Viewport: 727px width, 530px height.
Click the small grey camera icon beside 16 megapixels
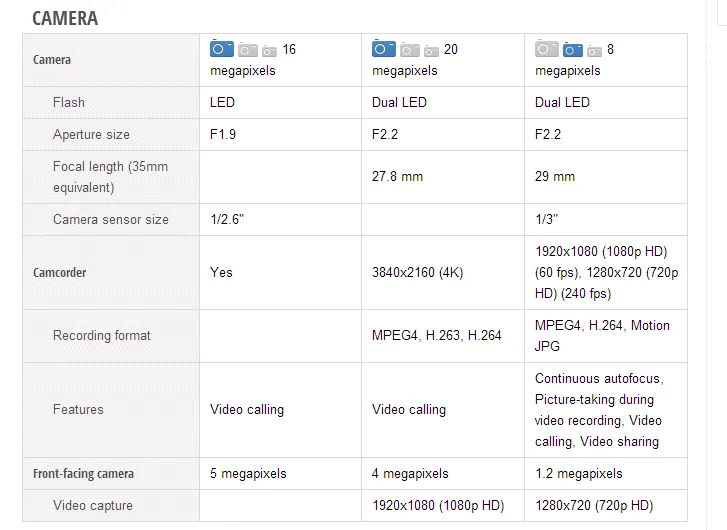pos(270,50)
